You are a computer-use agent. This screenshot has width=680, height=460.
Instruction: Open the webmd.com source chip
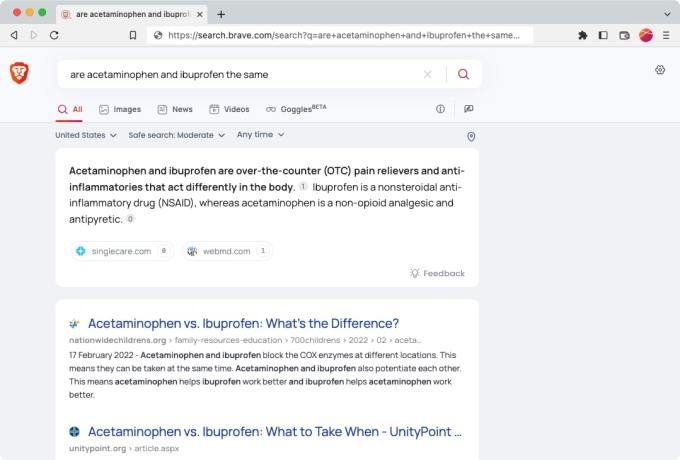[228, 251]
